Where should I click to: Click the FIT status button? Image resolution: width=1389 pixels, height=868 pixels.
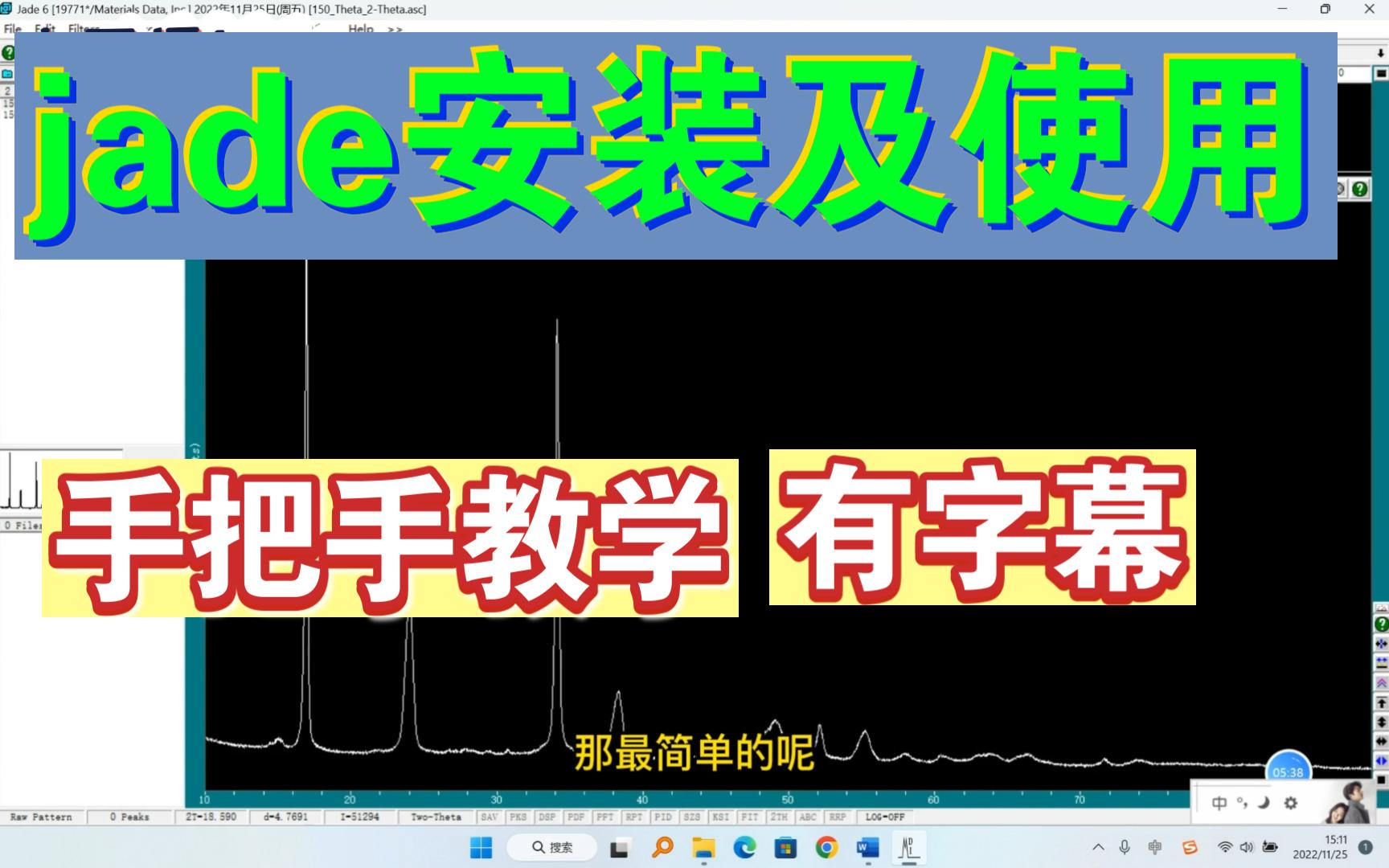[x=750, y=817]
